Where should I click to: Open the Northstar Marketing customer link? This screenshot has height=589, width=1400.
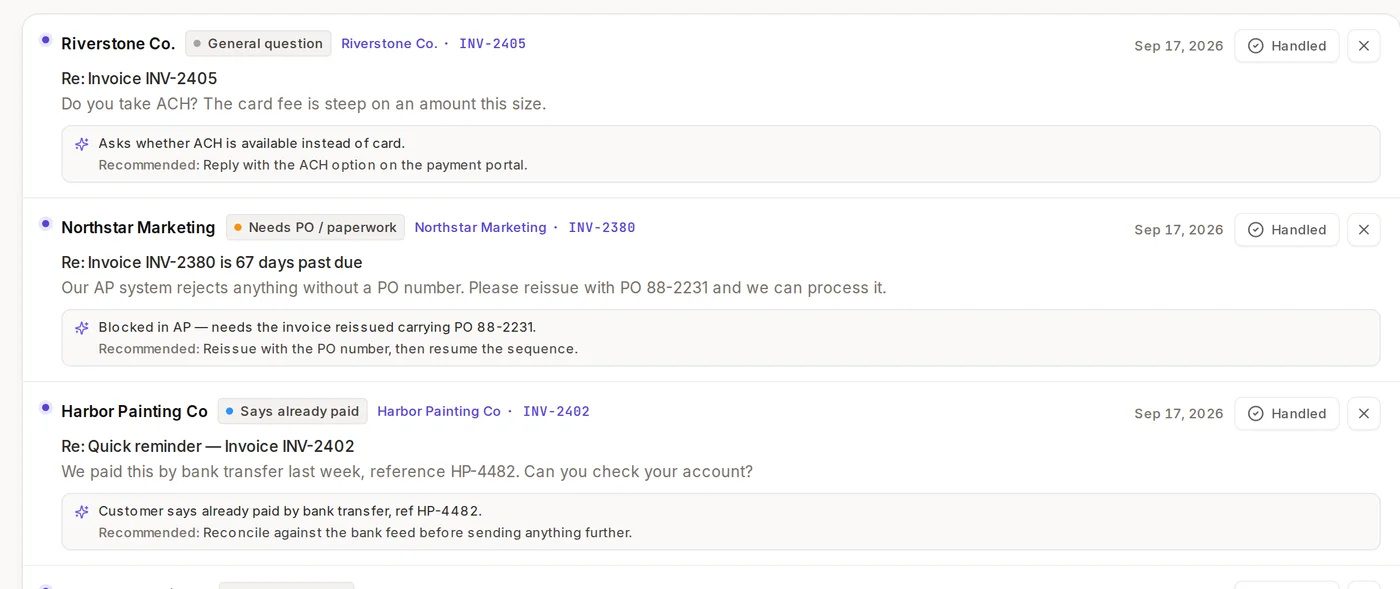pyautogui.click(x=480, y=228)
